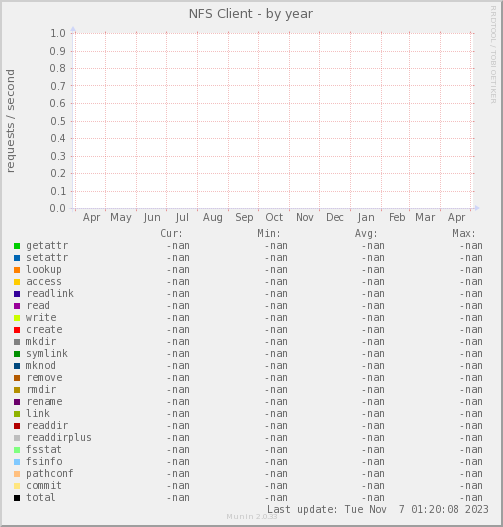Click the Munin 2.0.33 footer text

click(x=252, y=517)
